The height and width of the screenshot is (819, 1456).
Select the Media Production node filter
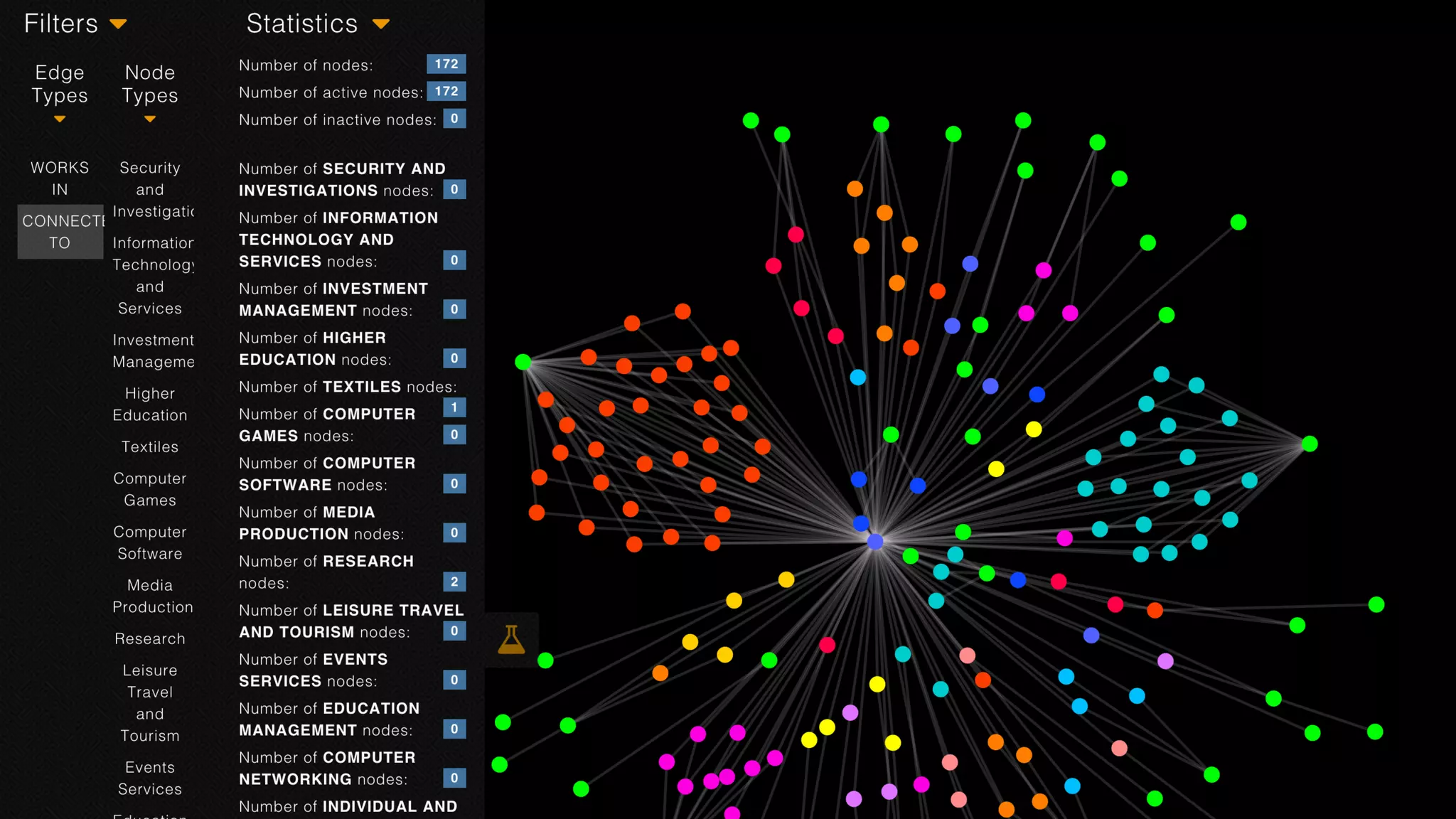[152, 596]
